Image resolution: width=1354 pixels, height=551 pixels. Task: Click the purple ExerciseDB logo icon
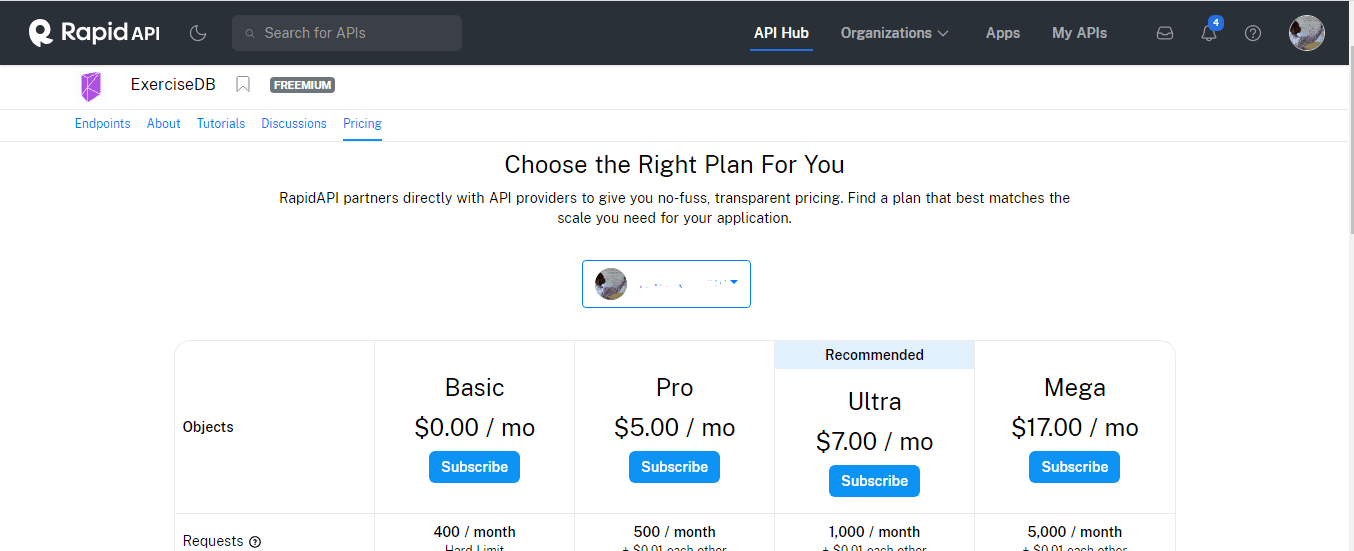click(91, 86)
